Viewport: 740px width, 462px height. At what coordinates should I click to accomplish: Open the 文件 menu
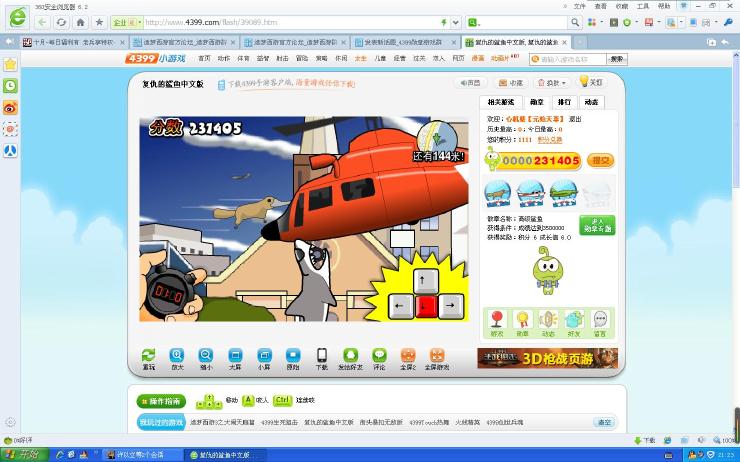click(x=580, y=6)
